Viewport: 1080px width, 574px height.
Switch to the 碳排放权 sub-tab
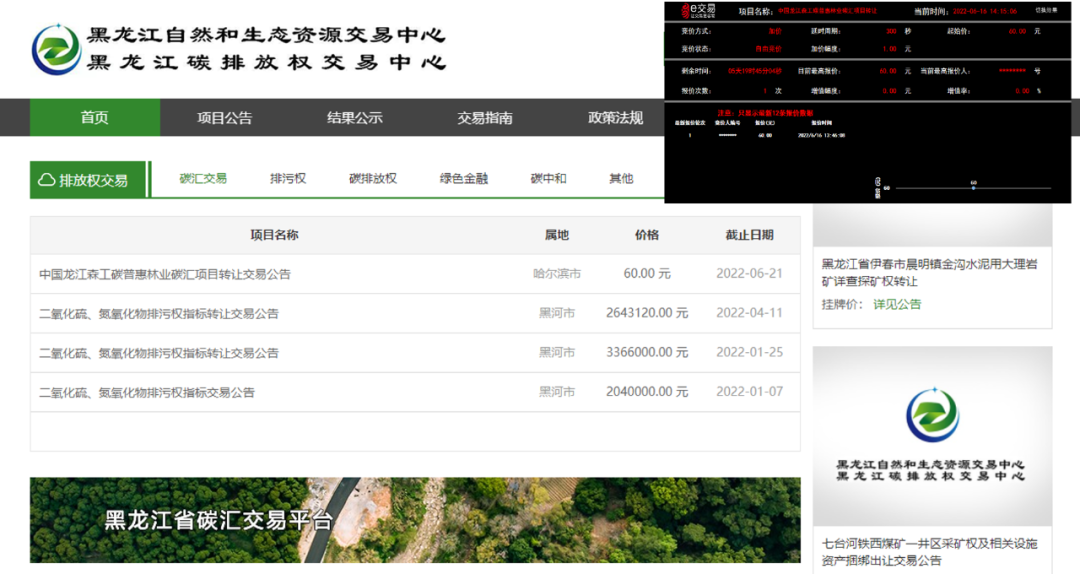tap(373, 178)
